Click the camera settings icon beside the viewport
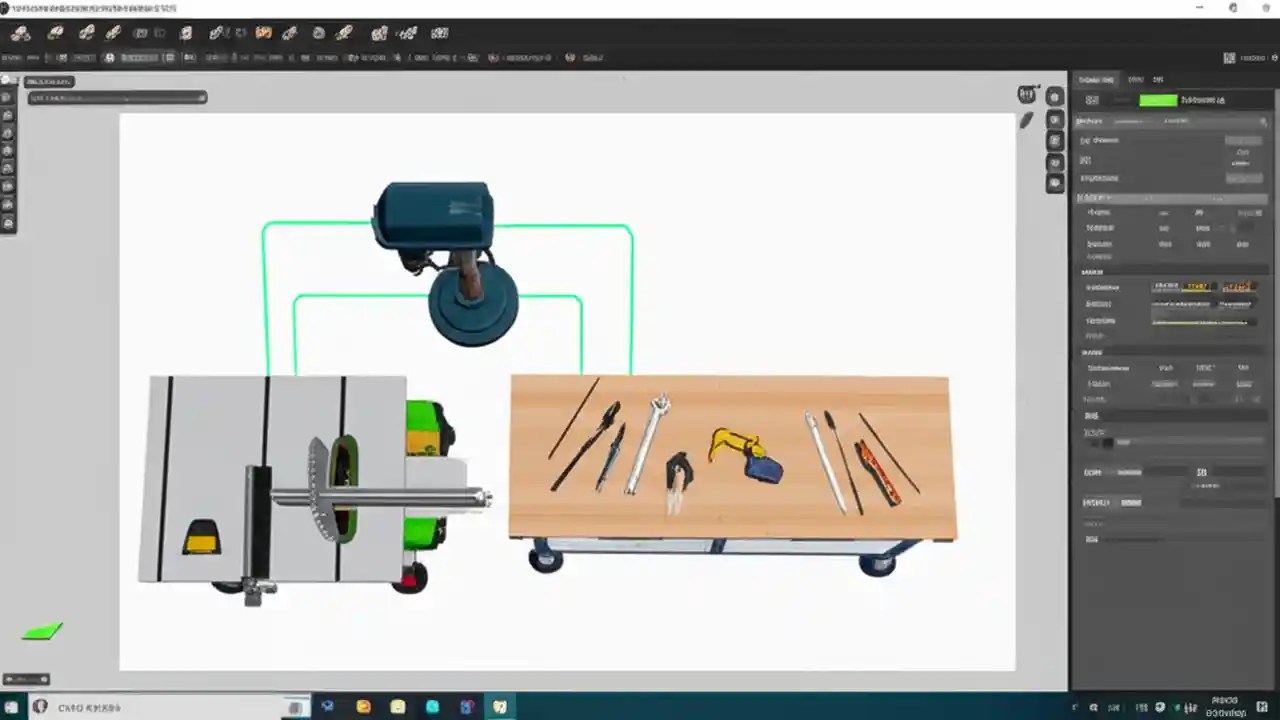This screenshot has height=720, width=1280. click(x=1054, y=117)
